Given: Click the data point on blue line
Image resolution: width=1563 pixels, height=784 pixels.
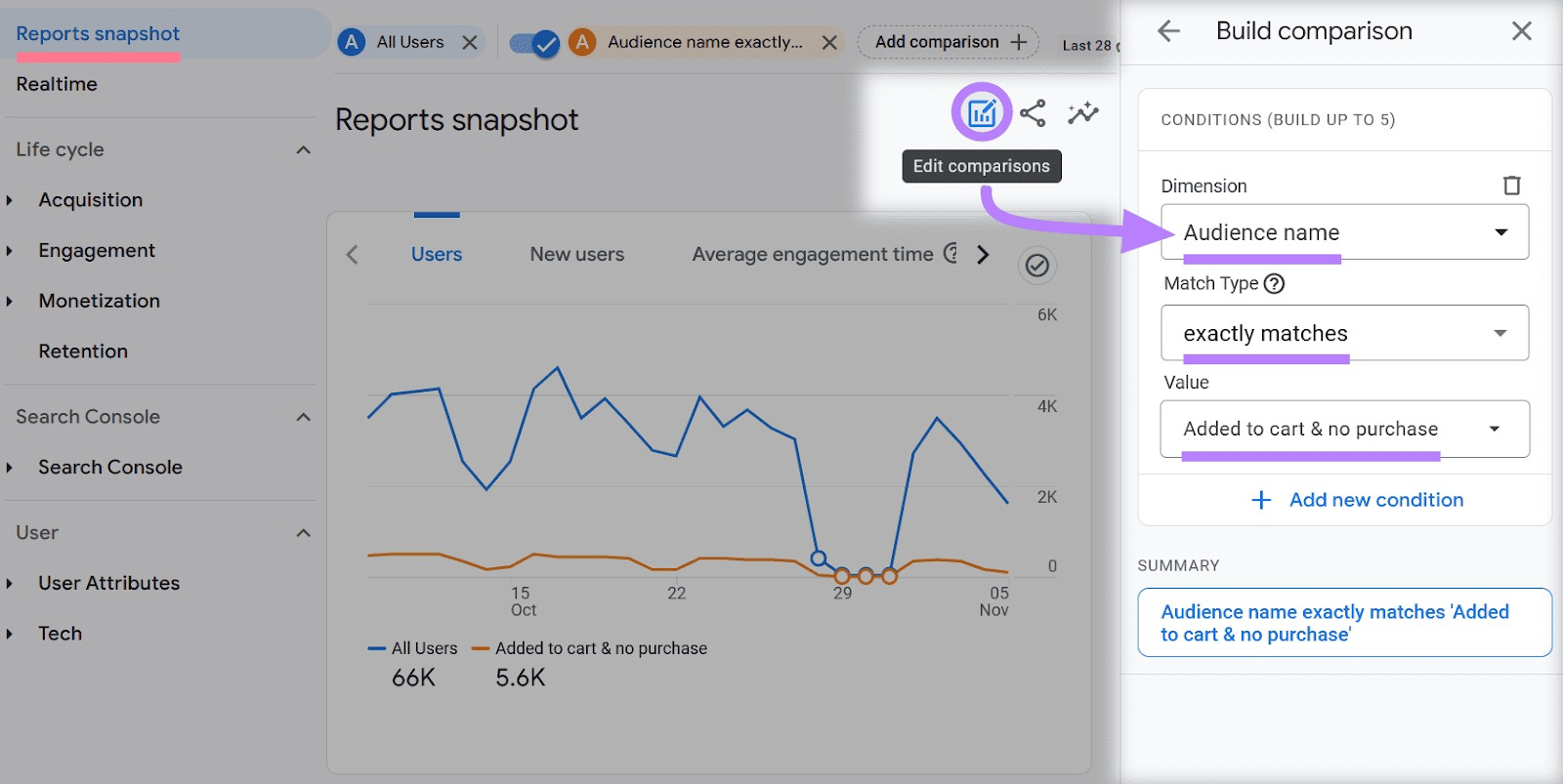Looking at the screenshot, I should [819, 558].
